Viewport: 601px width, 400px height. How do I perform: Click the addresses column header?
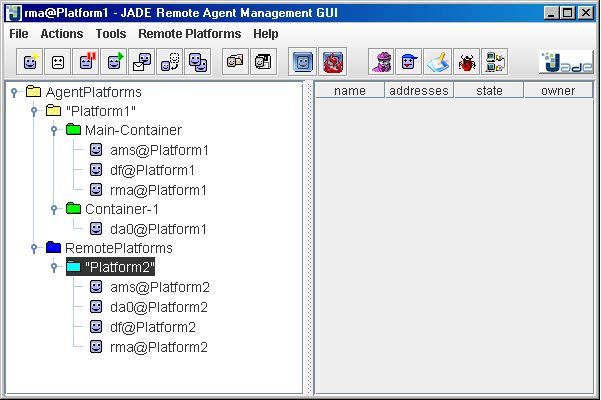coord(419,91)
